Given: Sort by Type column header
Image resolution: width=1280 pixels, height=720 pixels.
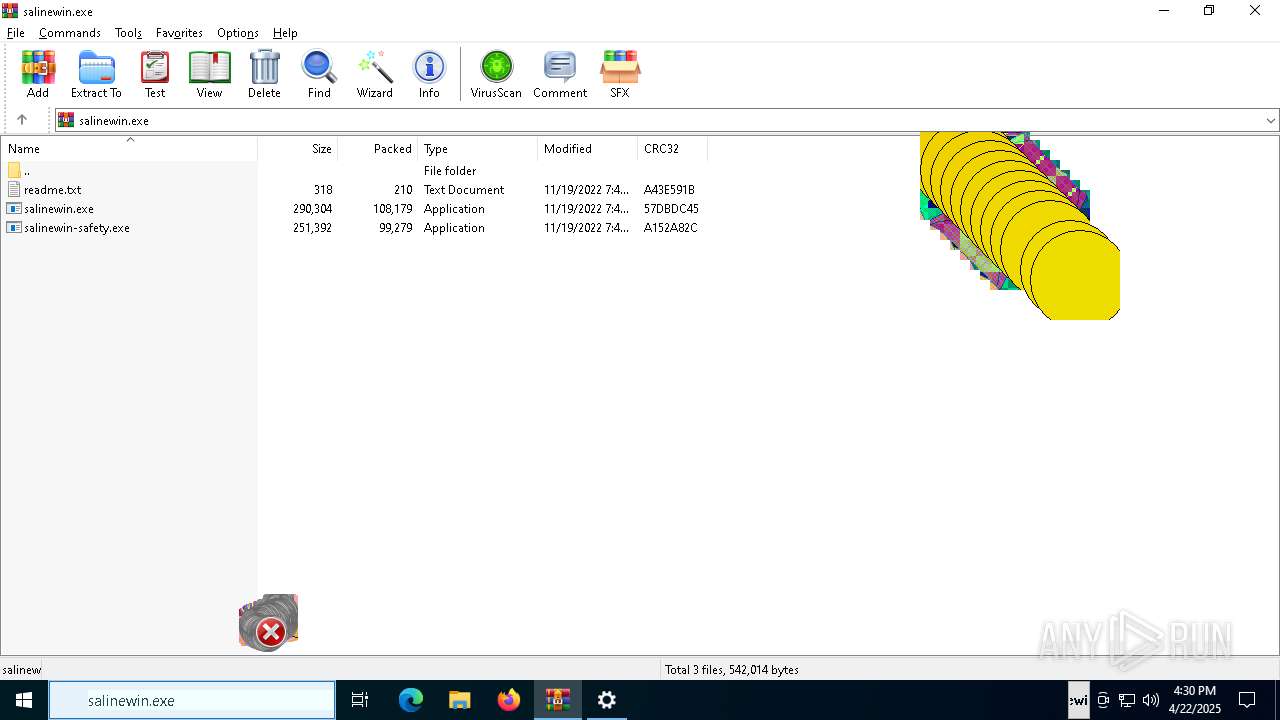Looking at the screenshot, I should coord(478,149).
